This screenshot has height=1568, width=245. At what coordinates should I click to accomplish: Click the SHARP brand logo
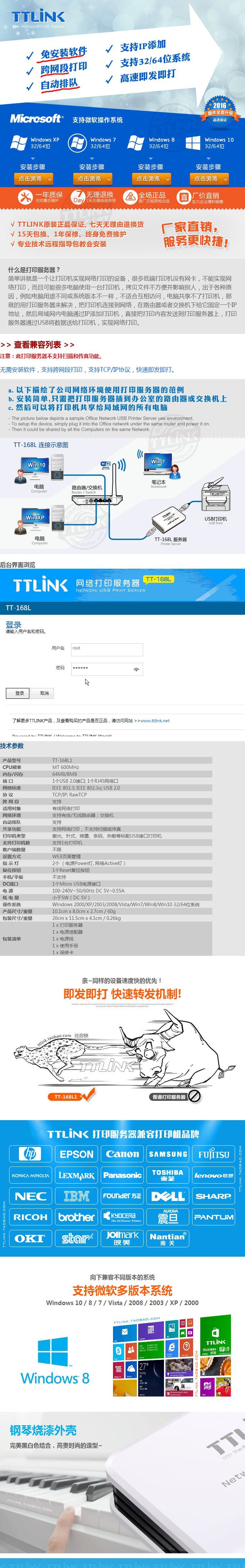coord(213,1196)
